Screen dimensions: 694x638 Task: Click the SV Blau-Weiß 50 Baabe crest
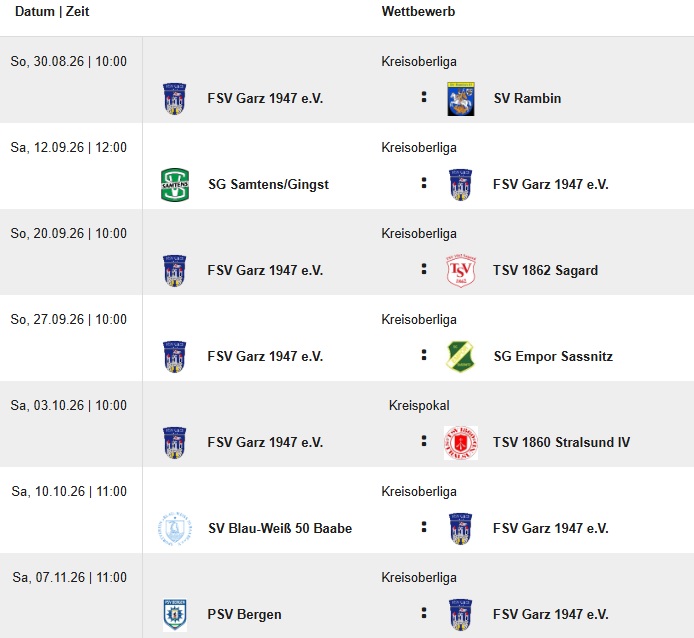click(175, 529)
